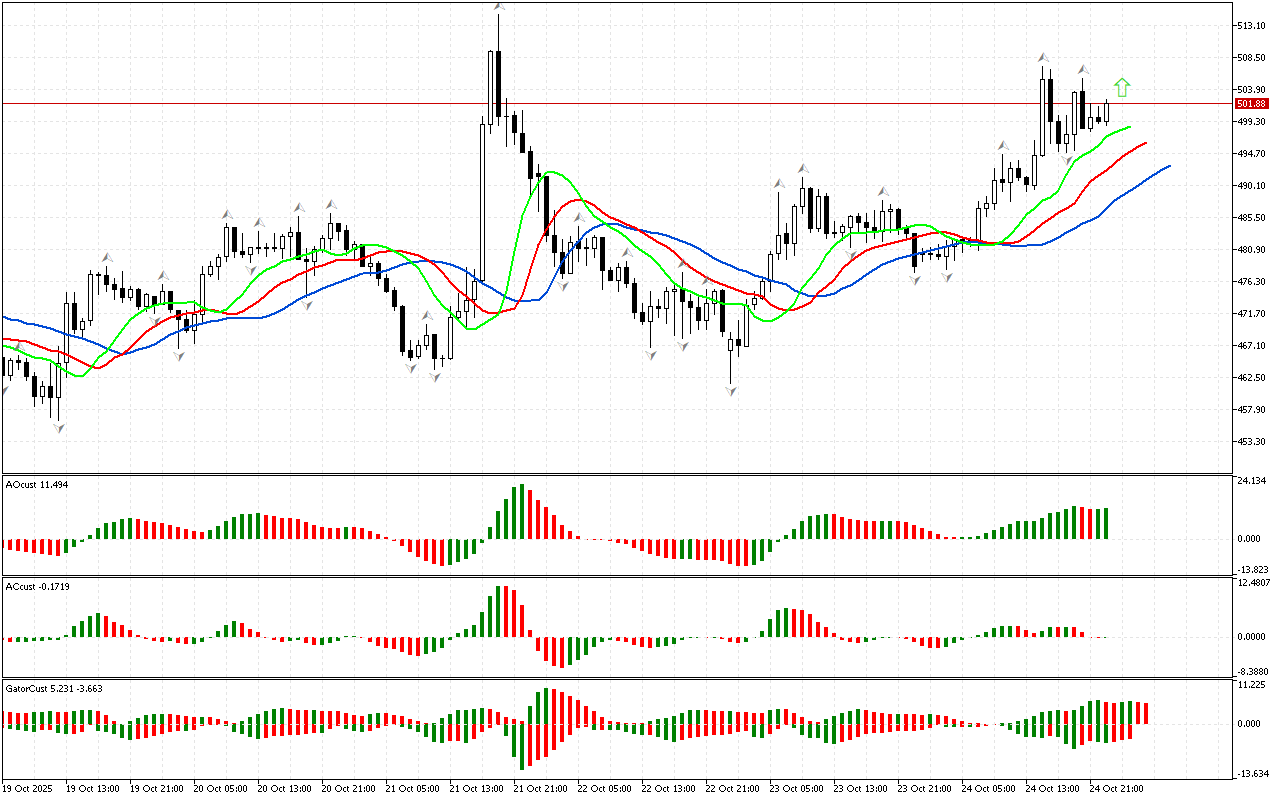Viewport: 1280px width, 800px height.
Task: Click the green up arrow signal icon
Action: coord(1122,88)
